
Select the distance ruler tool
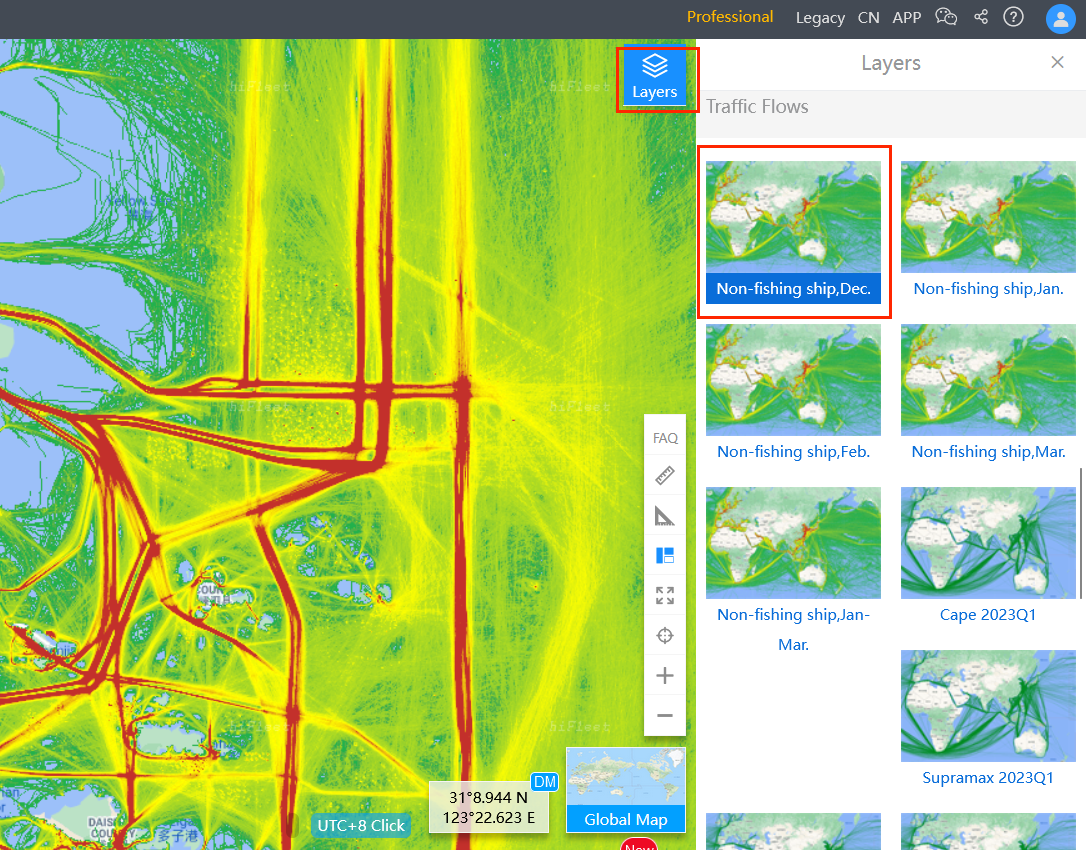coord(665,476)
